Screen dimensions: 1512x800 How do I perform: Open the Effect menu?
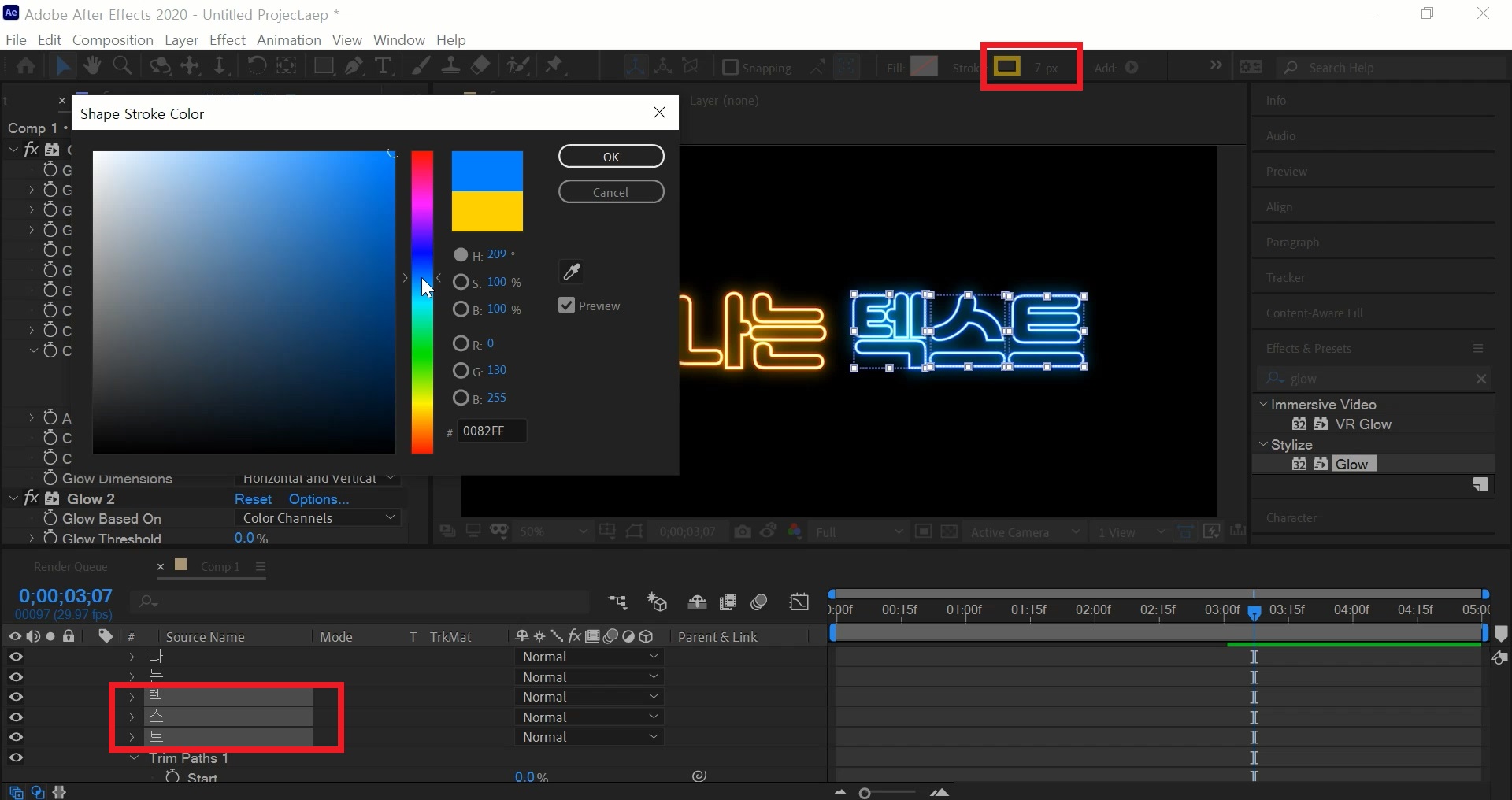[228, 39]
